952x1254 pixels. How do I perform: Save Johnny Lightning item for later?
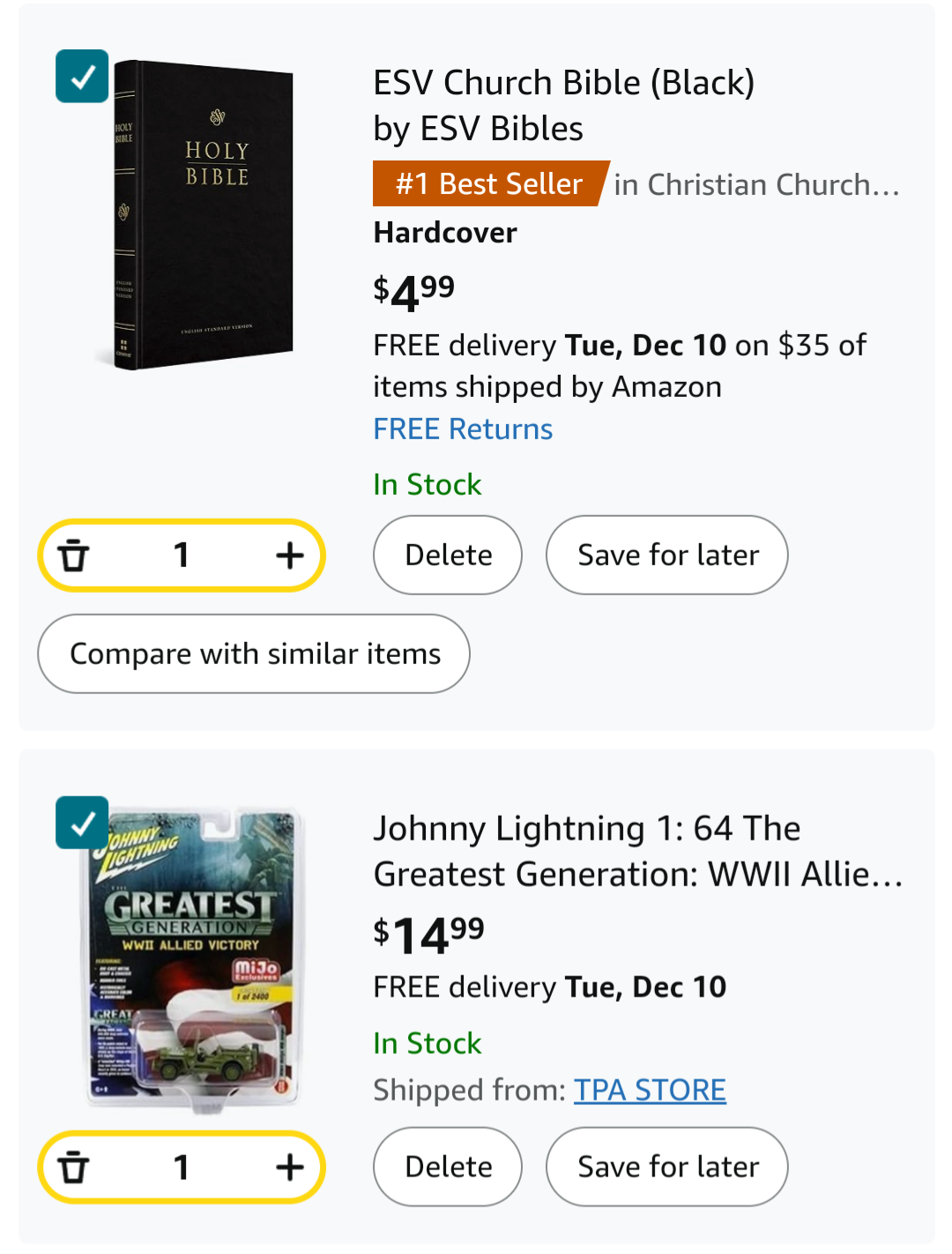[x=667, y=1167]
